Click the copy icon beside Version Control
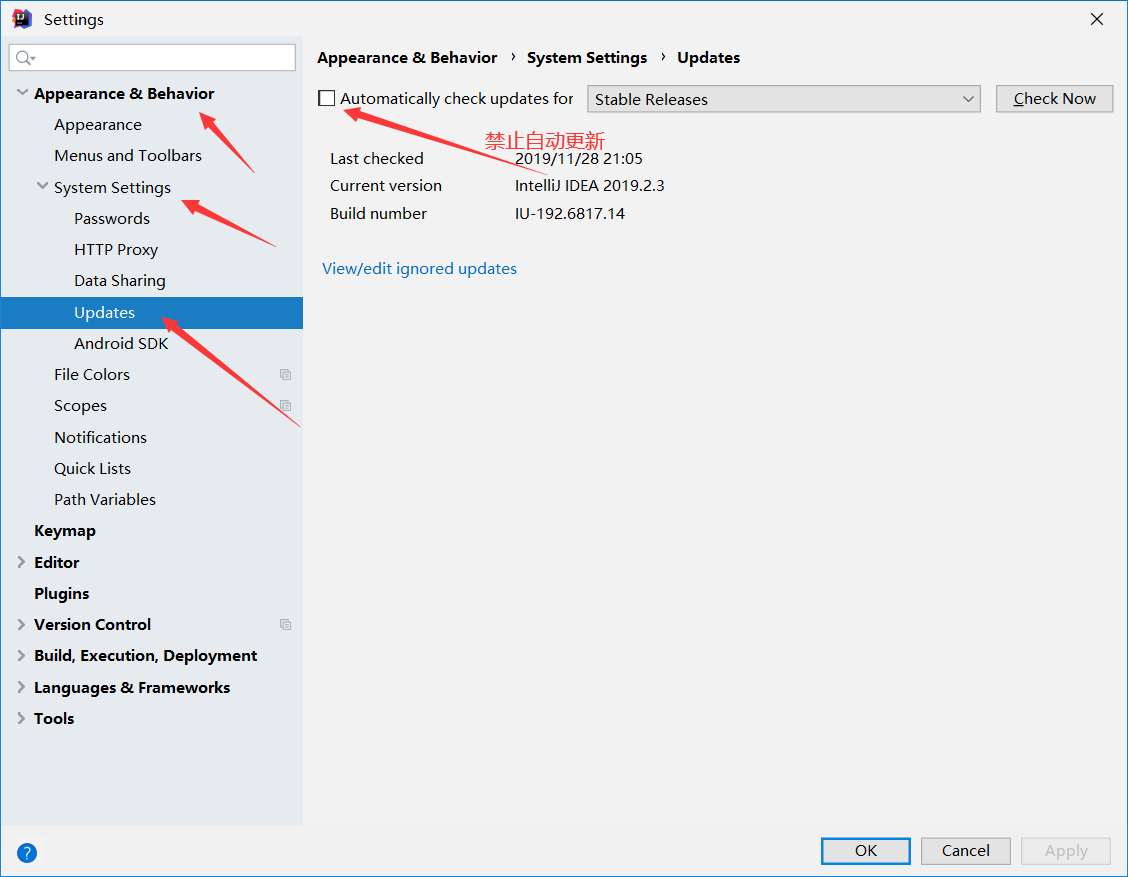The width and height of the screenshot is (1128, 877). 286,625
